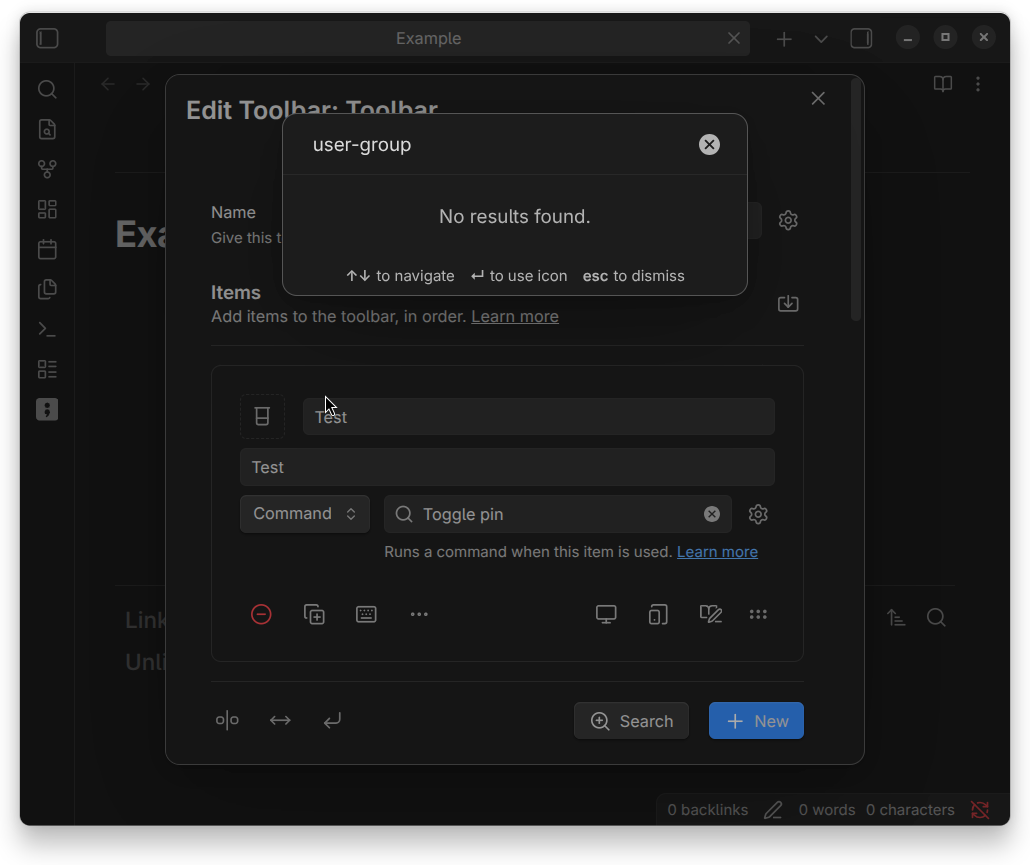Clear the user-group icon search text

(x=709, y=144)
